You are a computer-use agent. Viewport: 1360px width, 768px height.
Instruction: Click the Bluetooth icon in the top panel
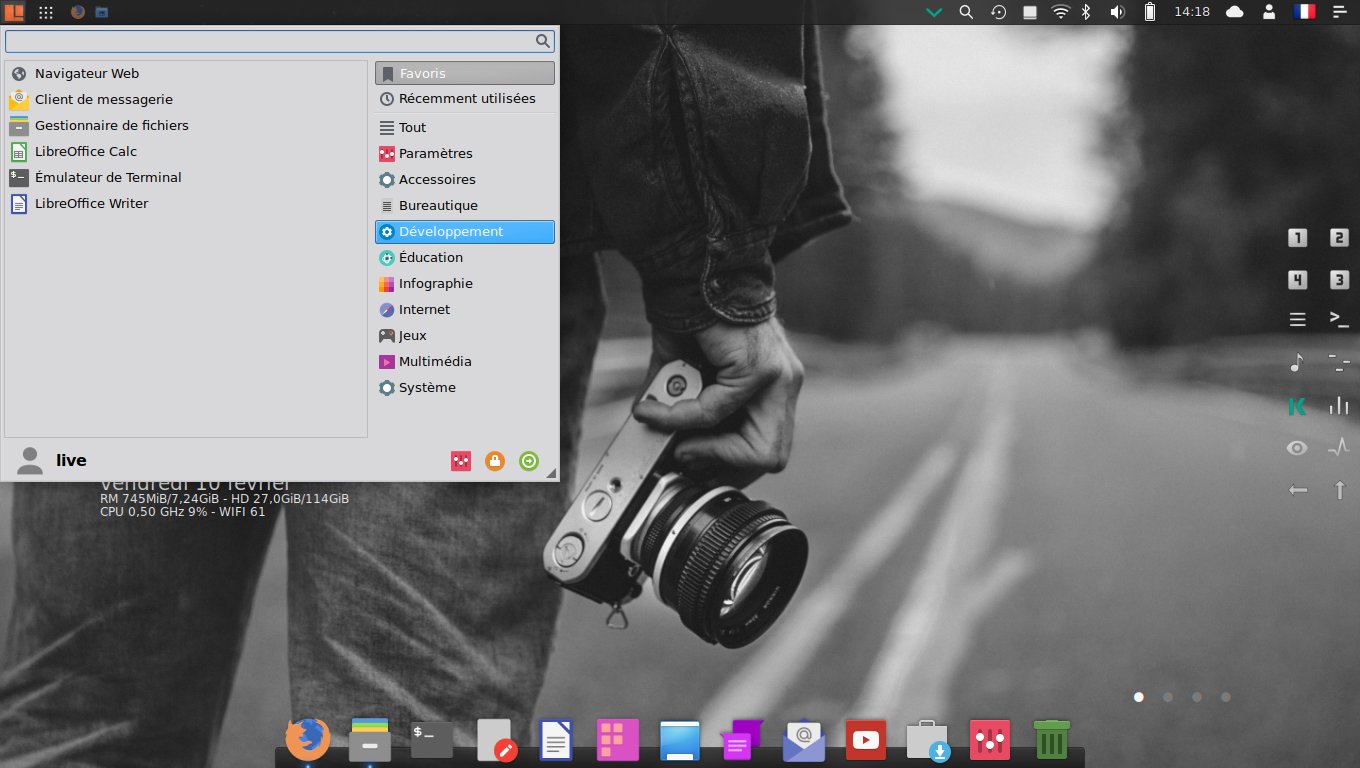pos(1087,12)
